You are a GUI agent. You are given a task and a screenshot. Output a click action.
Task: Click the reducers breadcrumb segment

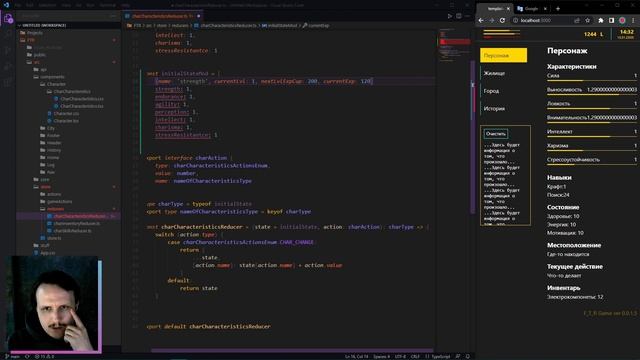click(180, 25)
